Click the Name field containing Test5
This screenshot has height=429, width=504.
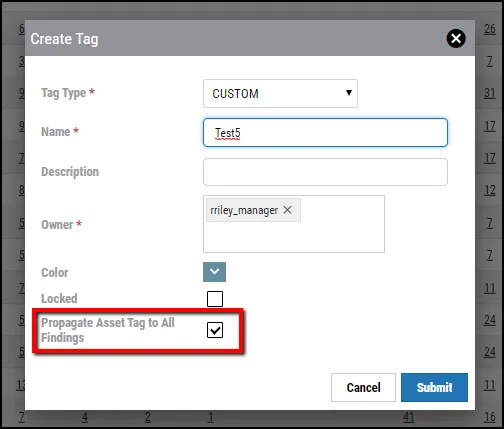(x=325, y=132)
